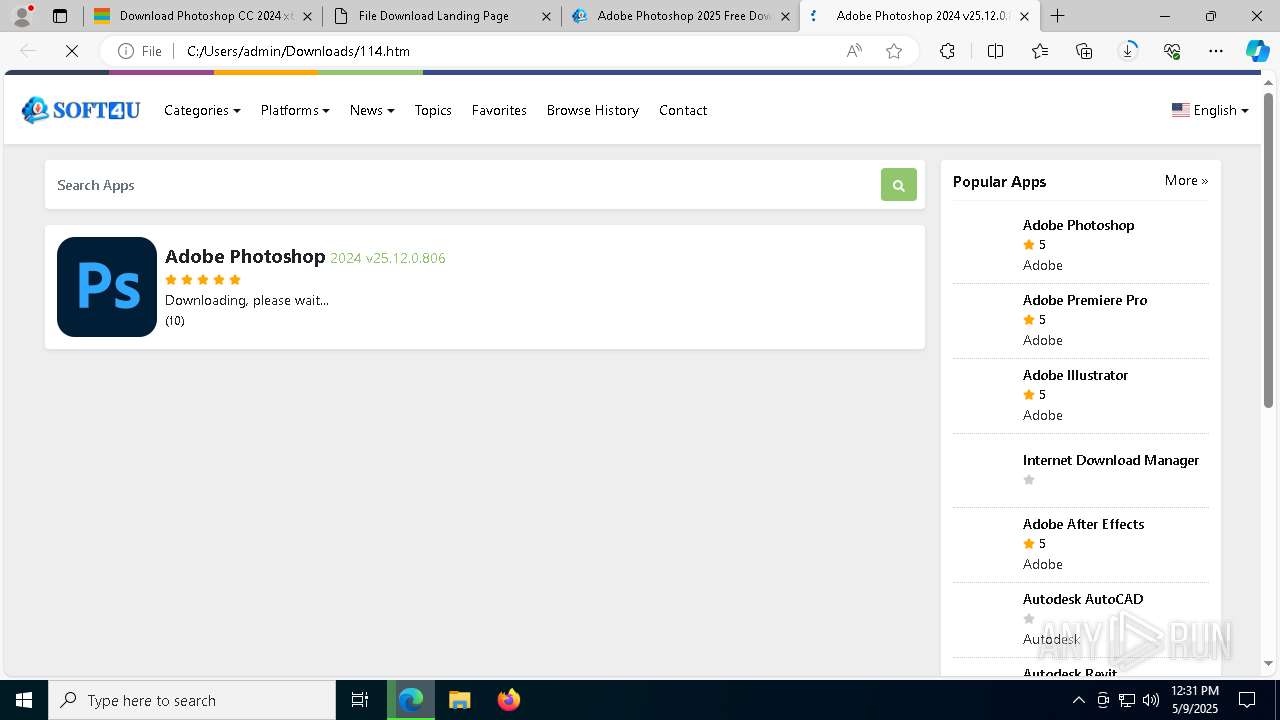The image size is (1280, 720).
Task: Toggle the Split screen icon
Action: (x=995, y=51)
